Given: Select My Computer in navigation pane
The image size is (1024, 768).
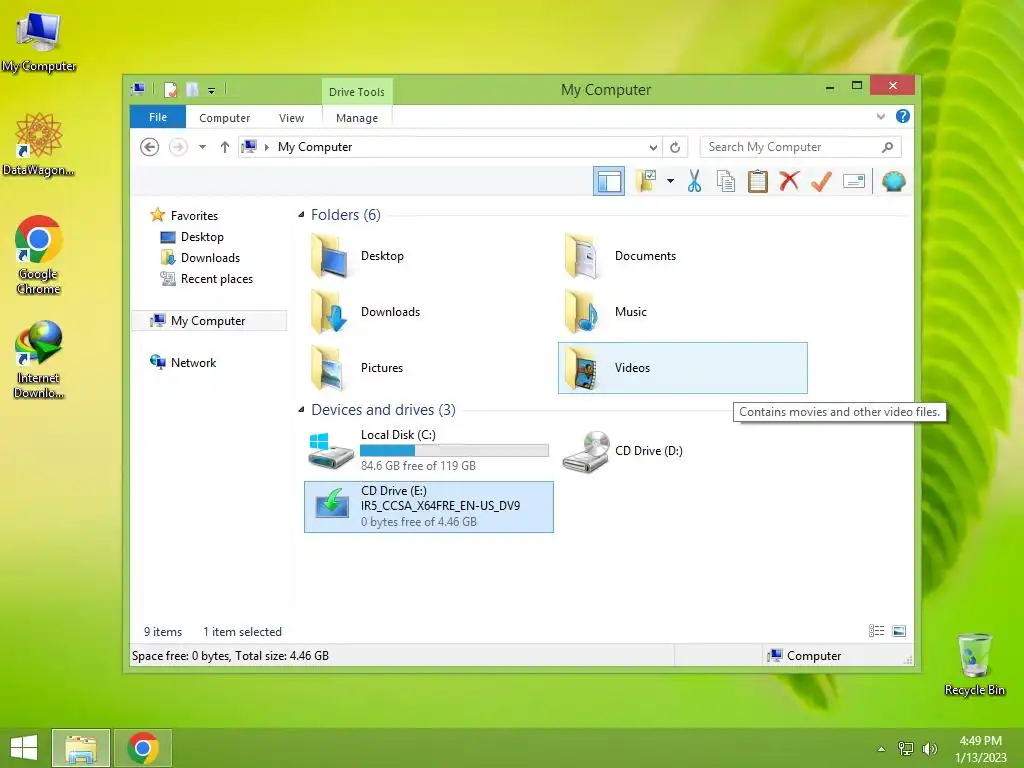Looking at the screenshot, I should (209, 321).
